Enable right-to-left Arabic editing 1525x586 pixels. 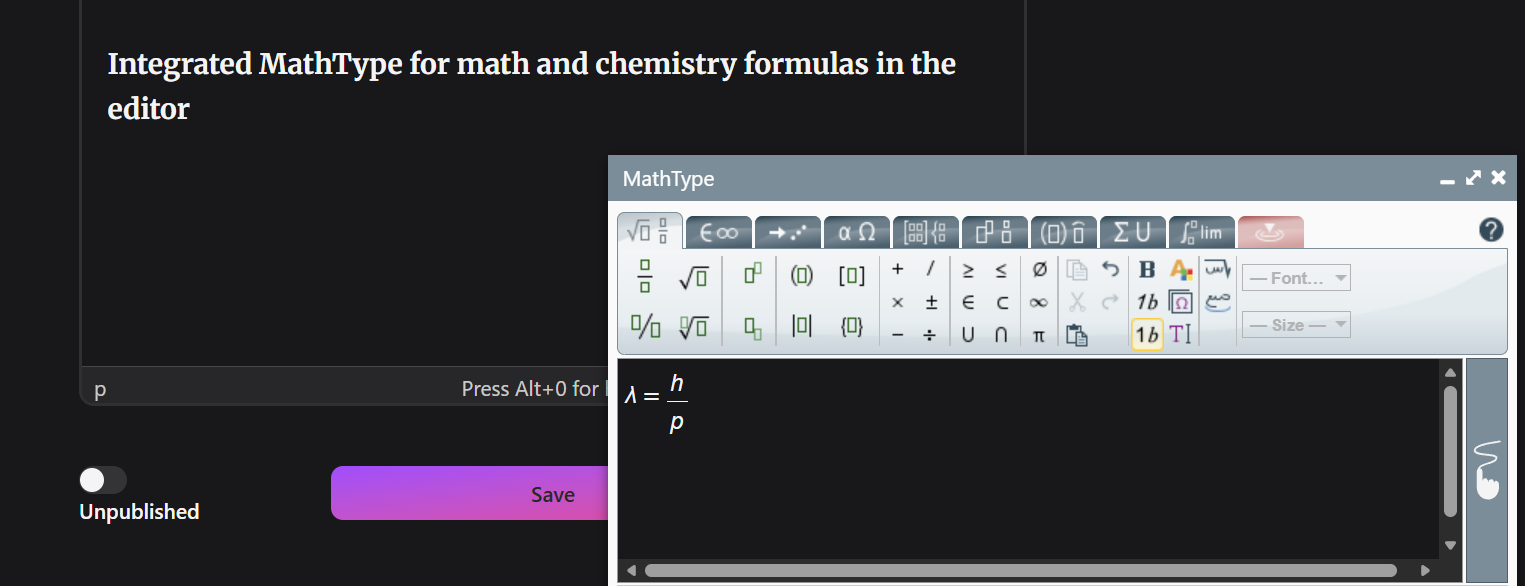click(1217, 269)
